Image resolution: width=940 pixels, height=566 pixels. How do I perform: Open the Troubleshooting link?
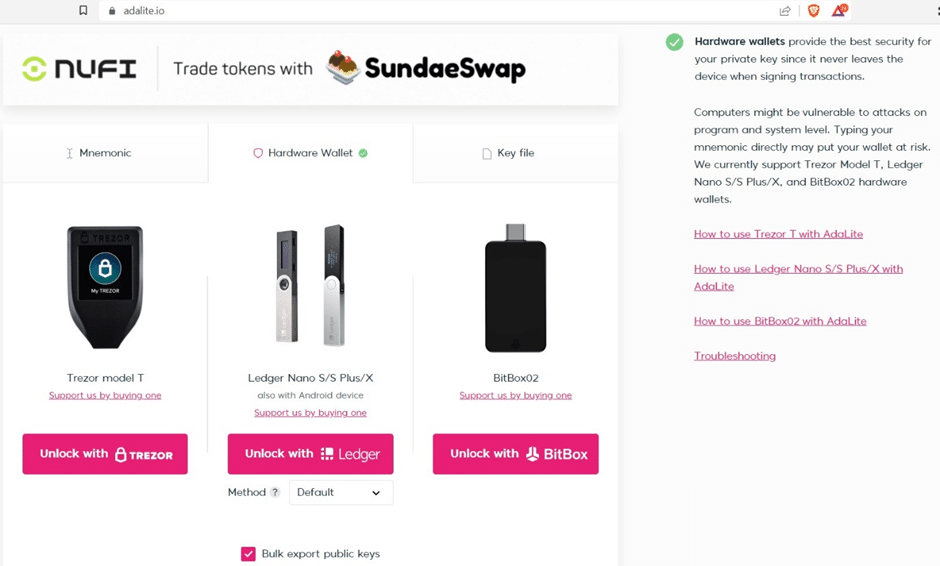[735, 356]
